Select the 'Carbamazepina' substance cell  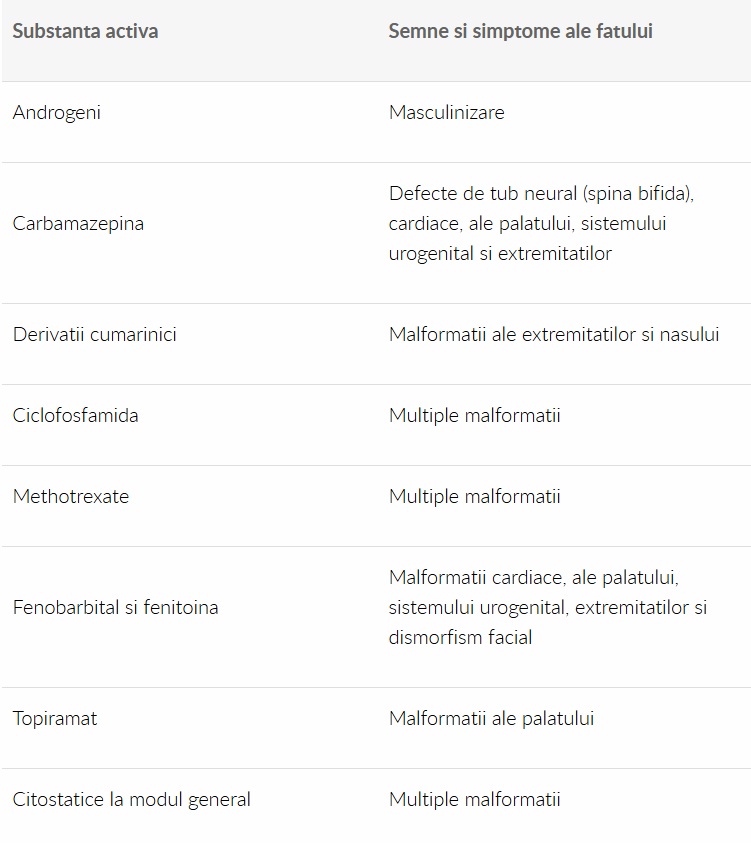coord(78,223)
